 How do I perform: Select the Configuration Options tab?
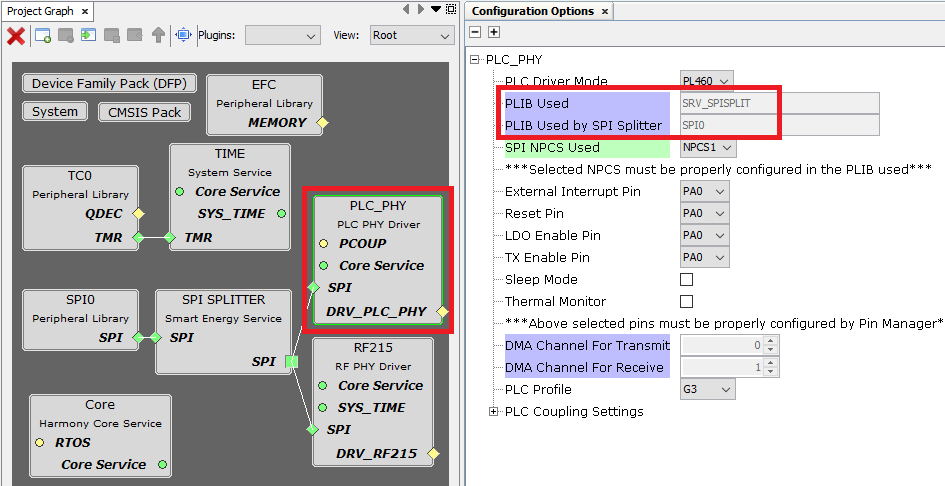[532, 11]
